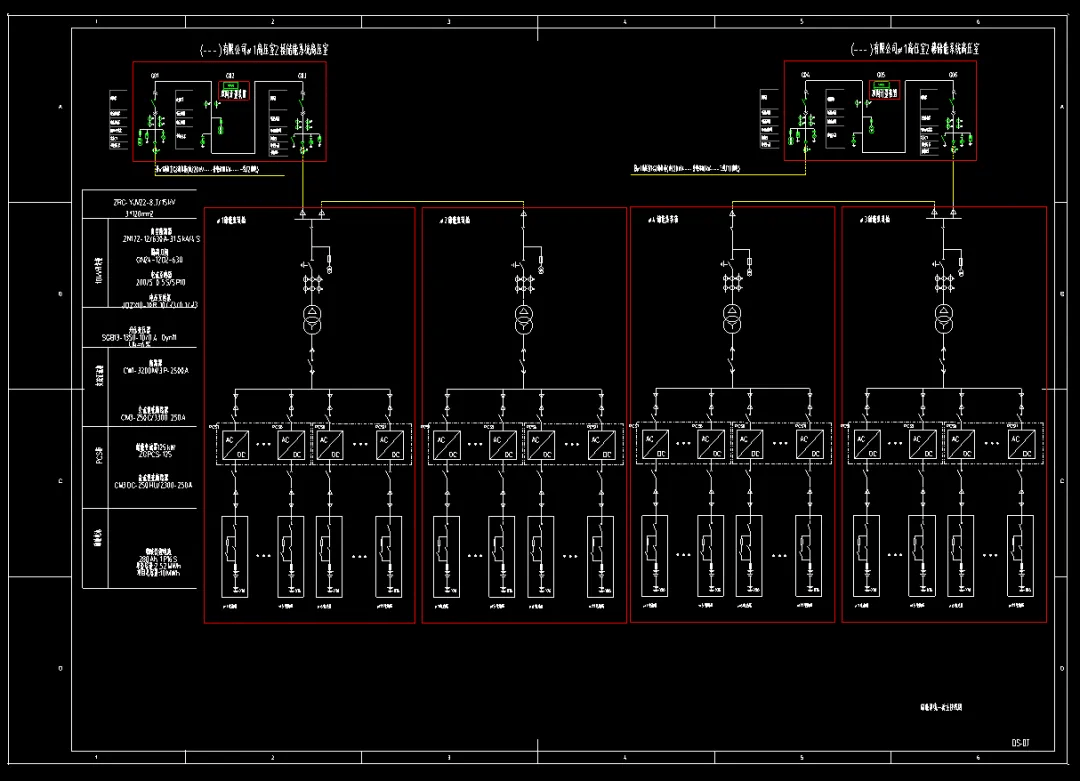1080x781 pixels.
Task: Click the green metering device in left HV room
Action: (x=232, y=91)
